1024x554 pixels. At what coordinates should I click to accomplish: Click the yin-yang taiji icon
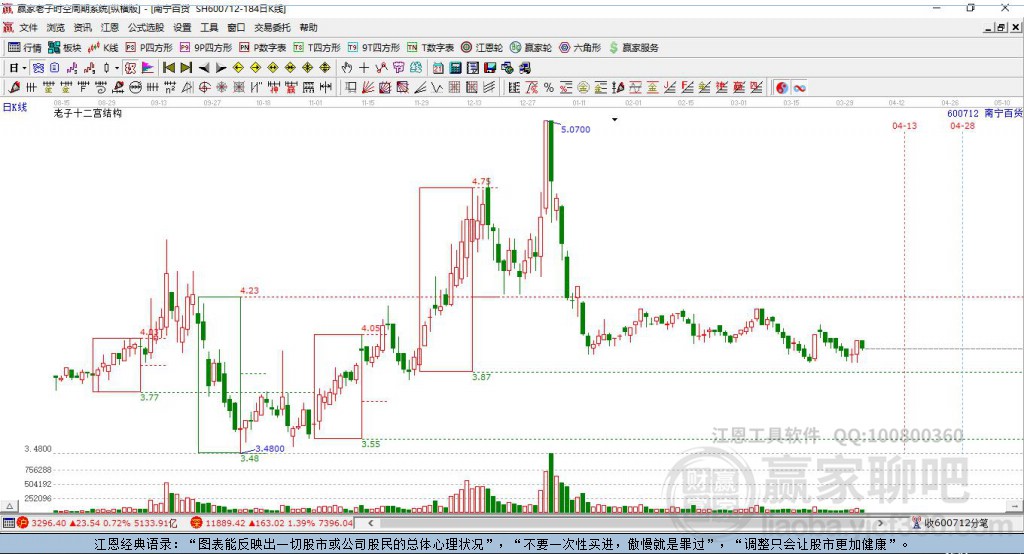coord(782,87)
